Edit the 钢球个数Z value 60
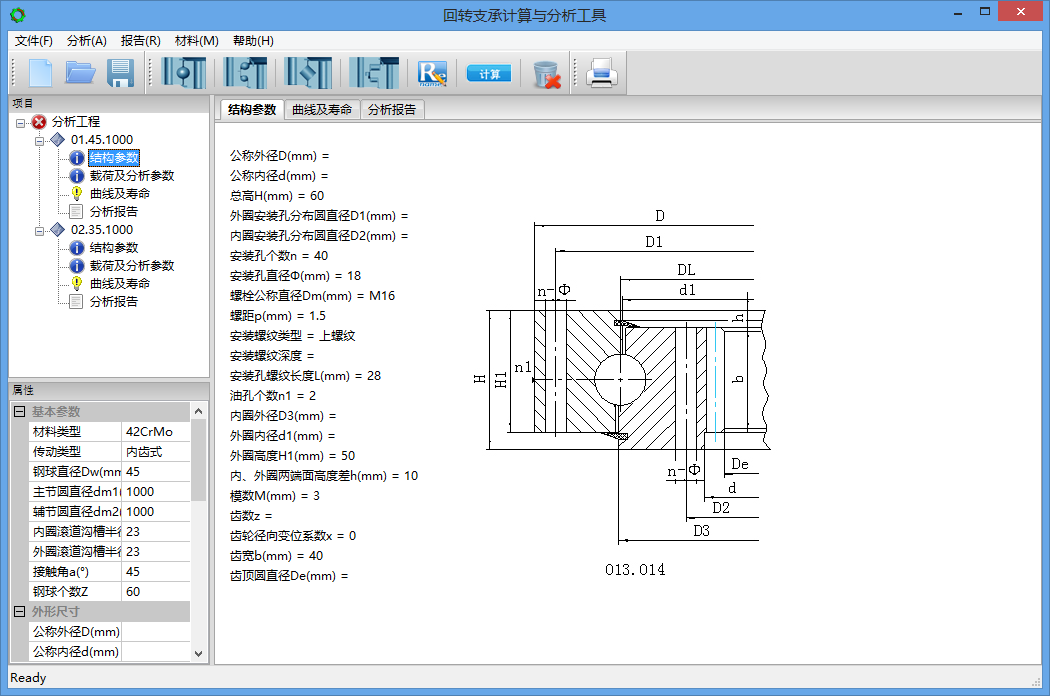Viewport: 1050px width, 696px height. click(155, 592)
